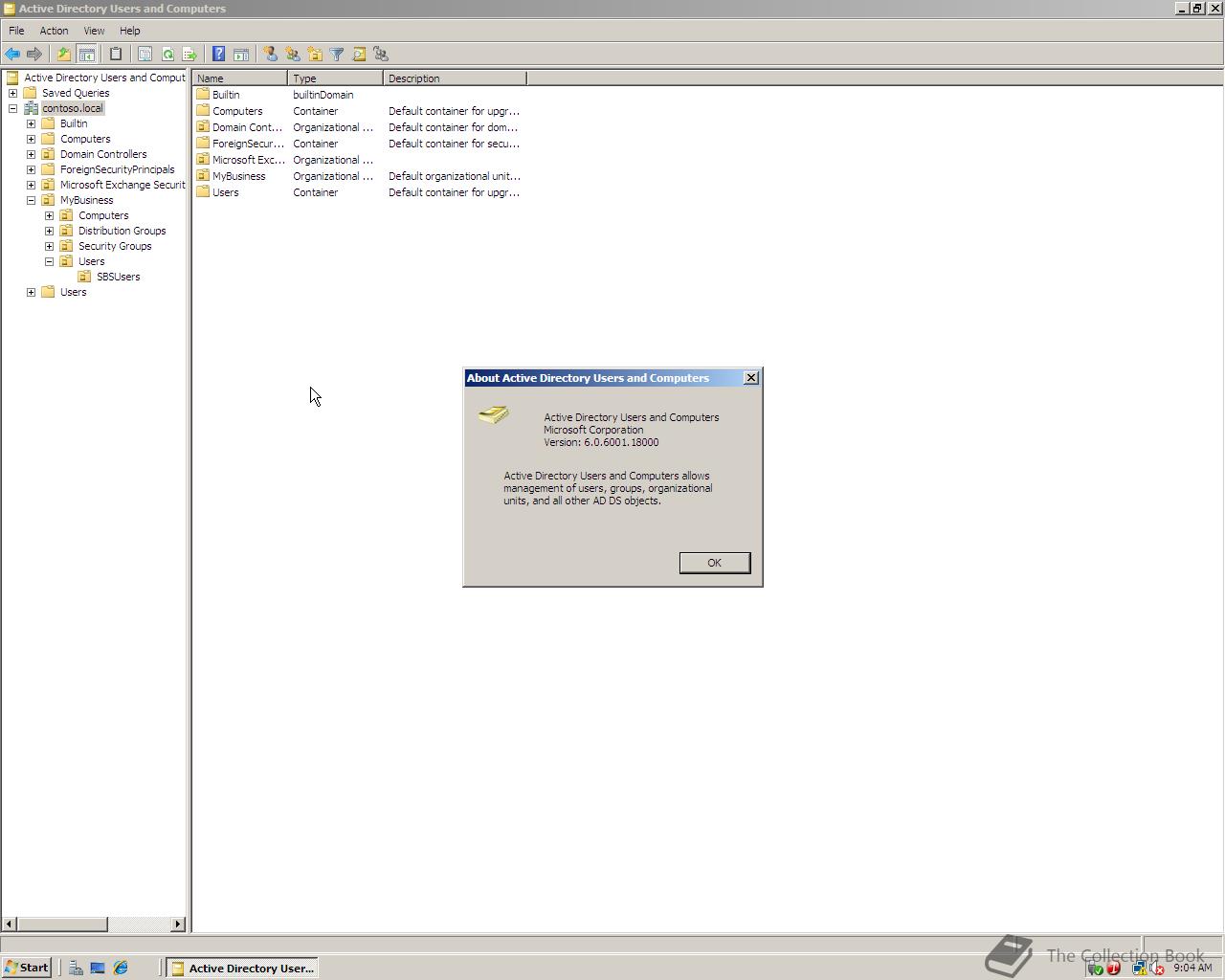Click Show Desktop quick launch icon
Screen dimensions: 1225x980
point(98,969)
